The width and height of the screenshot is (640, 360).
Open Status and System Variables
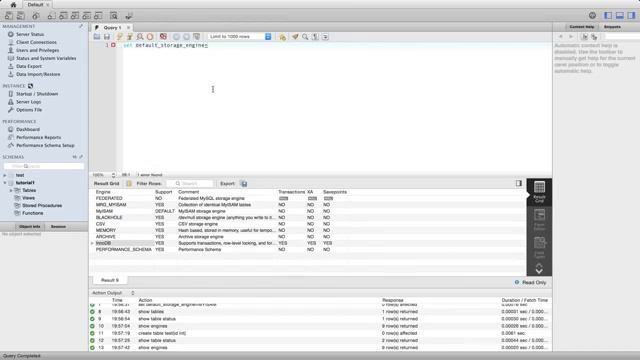[46, 58]
